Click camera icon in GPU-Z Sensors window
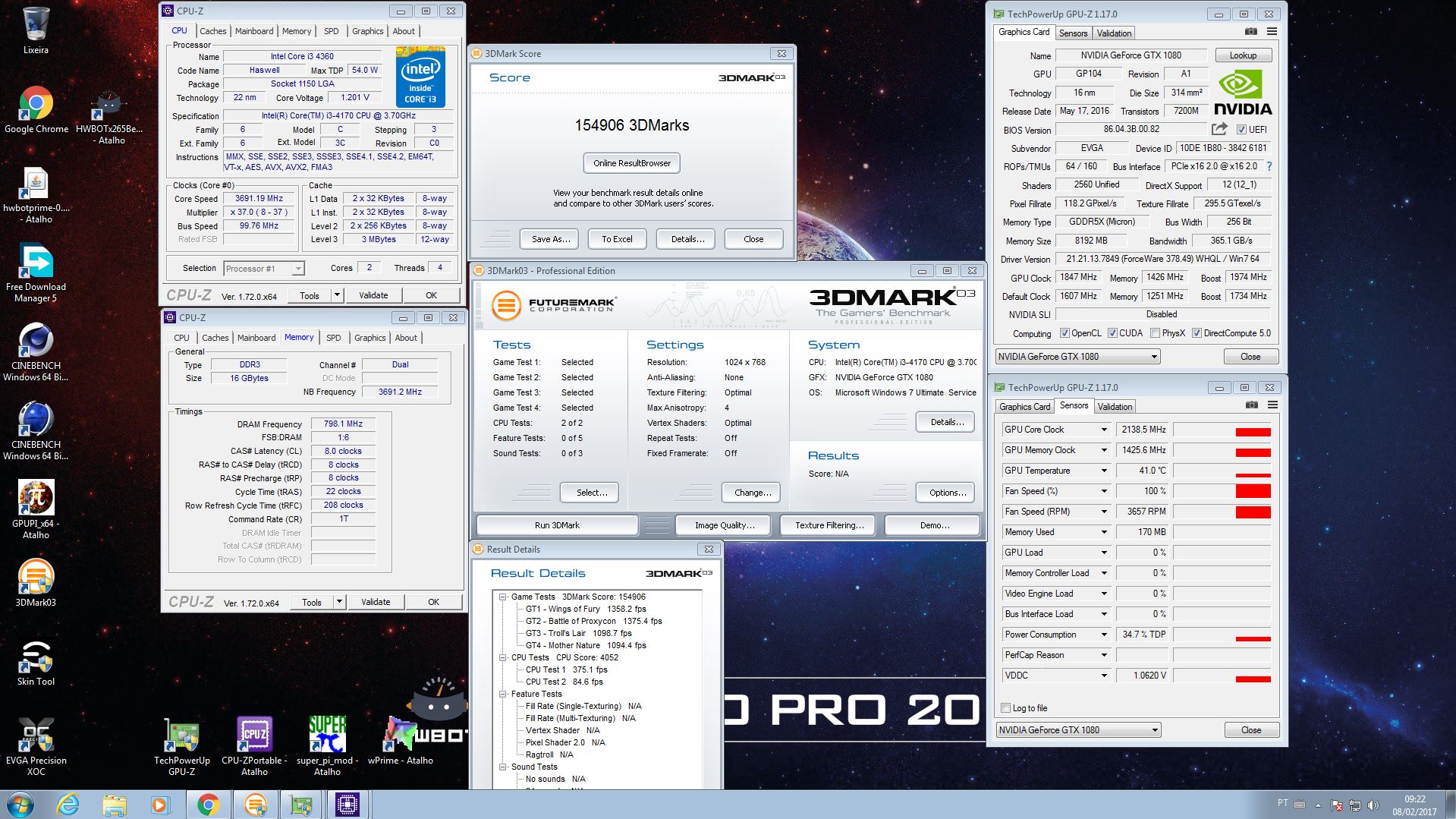 [1252, 405]
